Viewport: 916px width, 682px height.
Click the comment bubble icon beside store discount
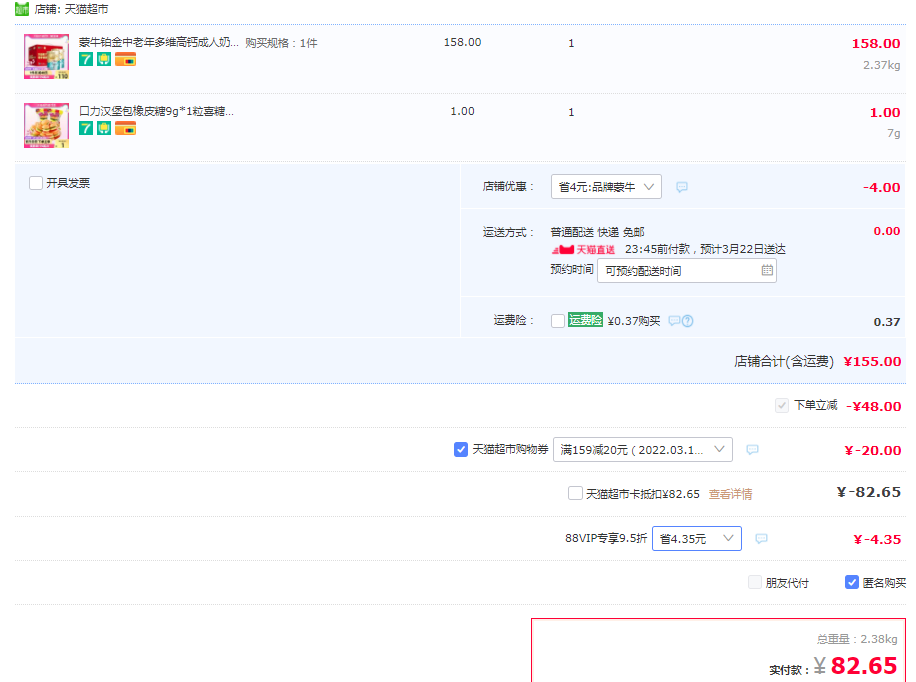point(682,187)
